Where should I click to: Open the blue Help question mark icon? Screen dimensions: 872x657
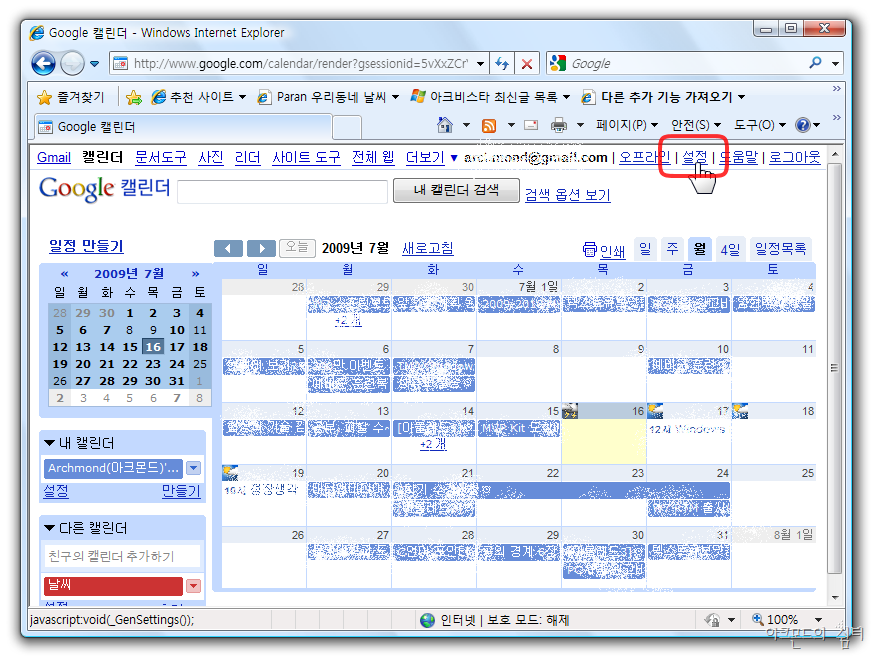point(802,125)
